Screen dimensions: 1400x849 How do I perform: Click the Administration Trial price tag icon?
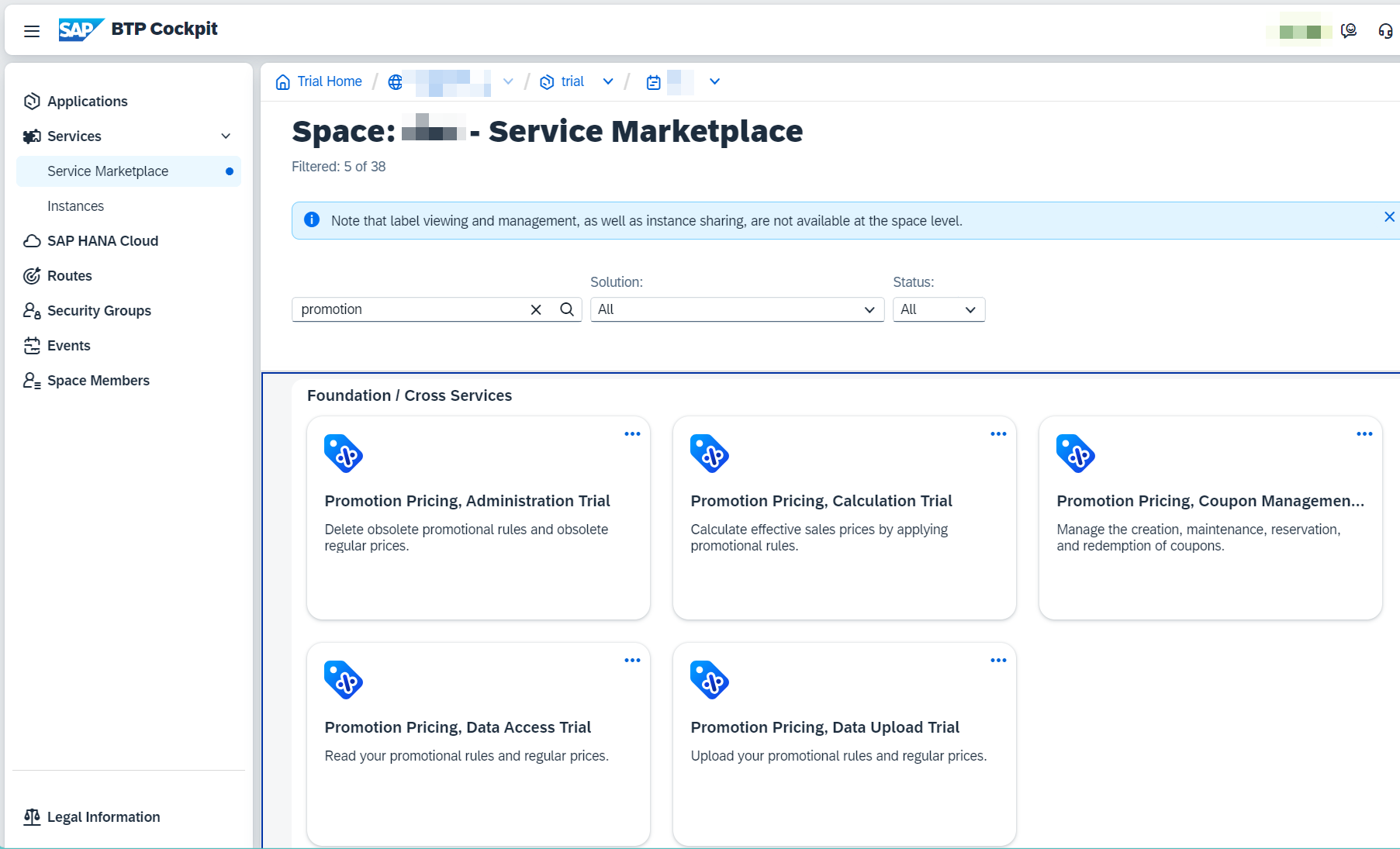click(x=344, y=454)
